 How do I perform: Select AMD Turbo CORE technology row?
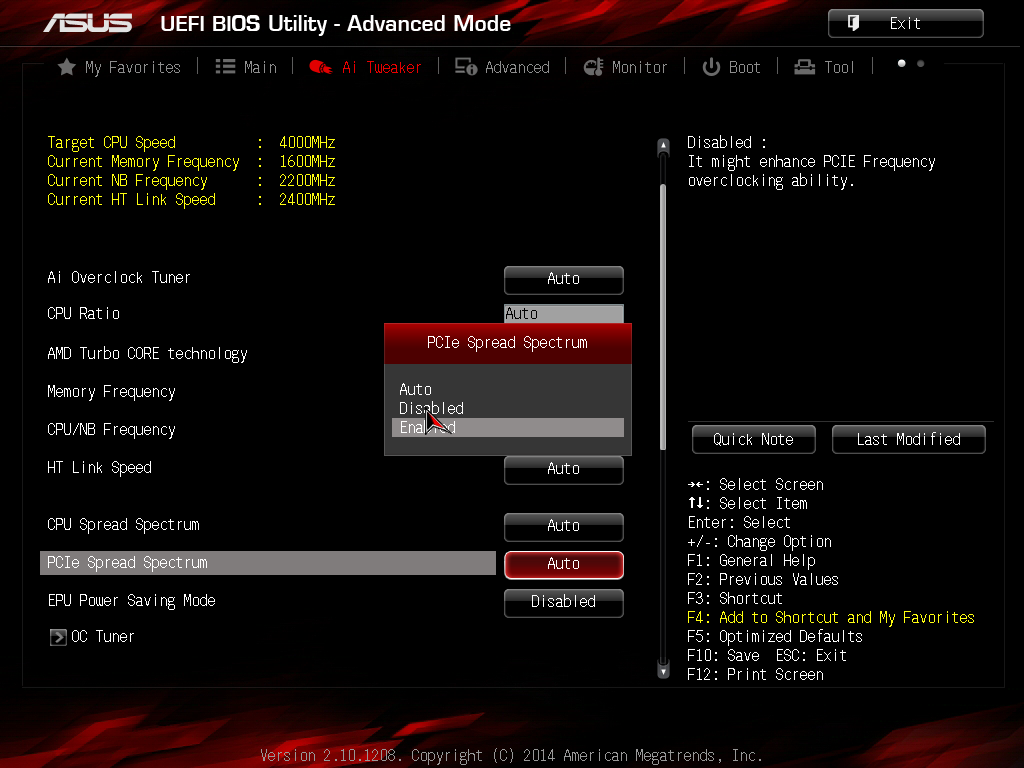tap(147, 353)
